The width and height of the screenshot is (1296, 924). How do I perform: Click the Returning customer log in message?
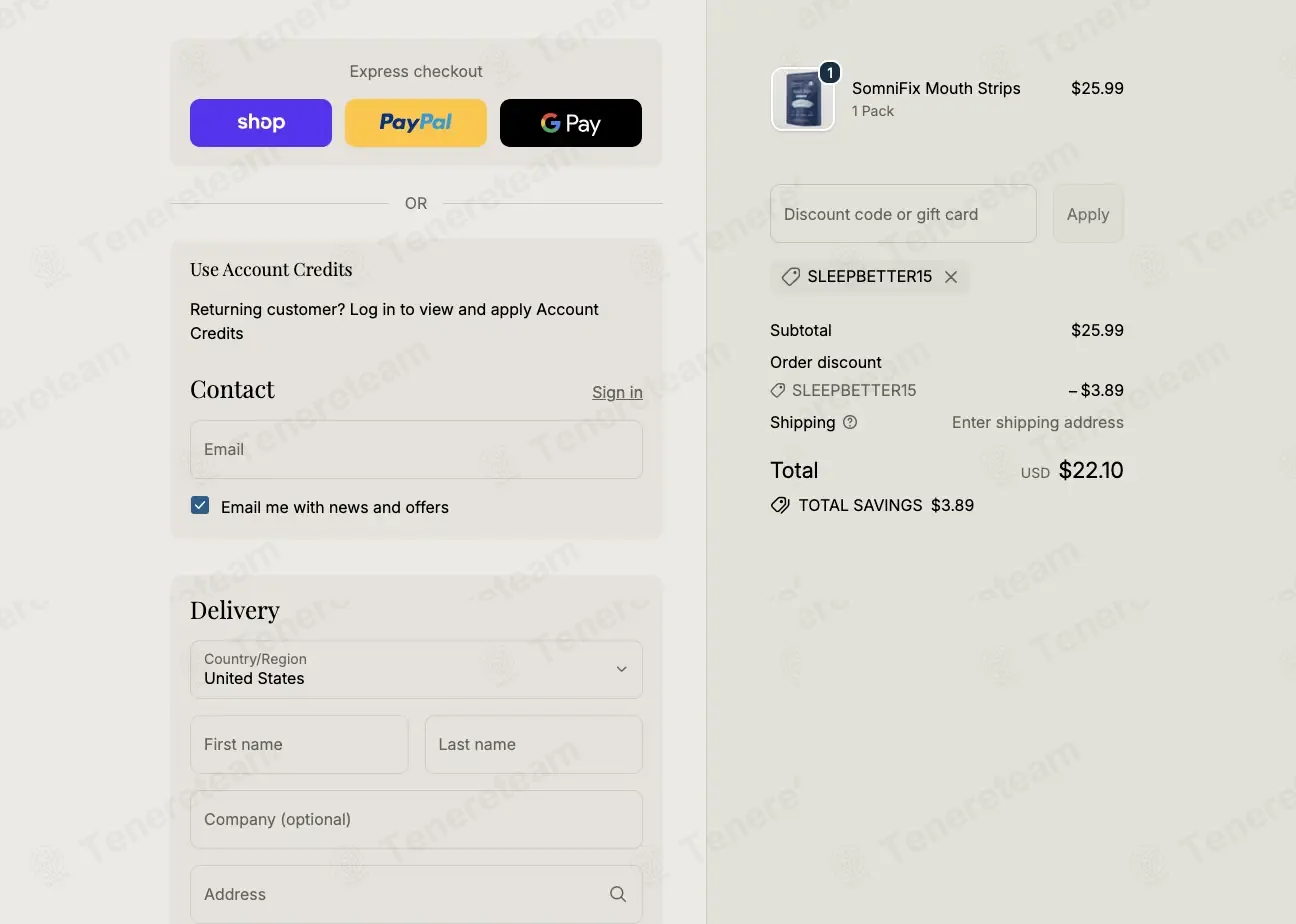(394, 321)
